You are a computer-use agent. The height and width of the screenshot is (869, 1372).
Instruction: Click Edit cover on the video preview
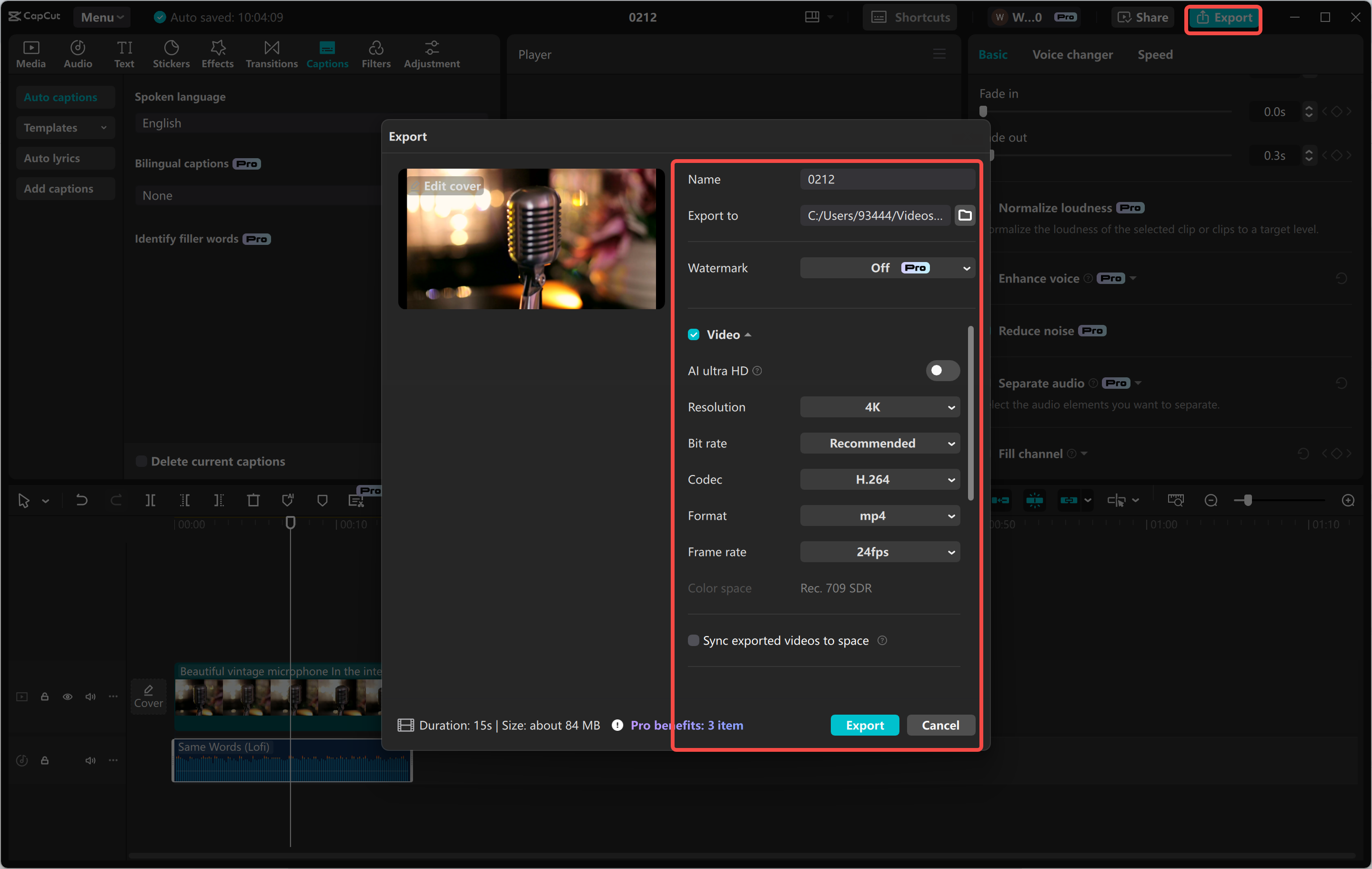pos(445,186)
